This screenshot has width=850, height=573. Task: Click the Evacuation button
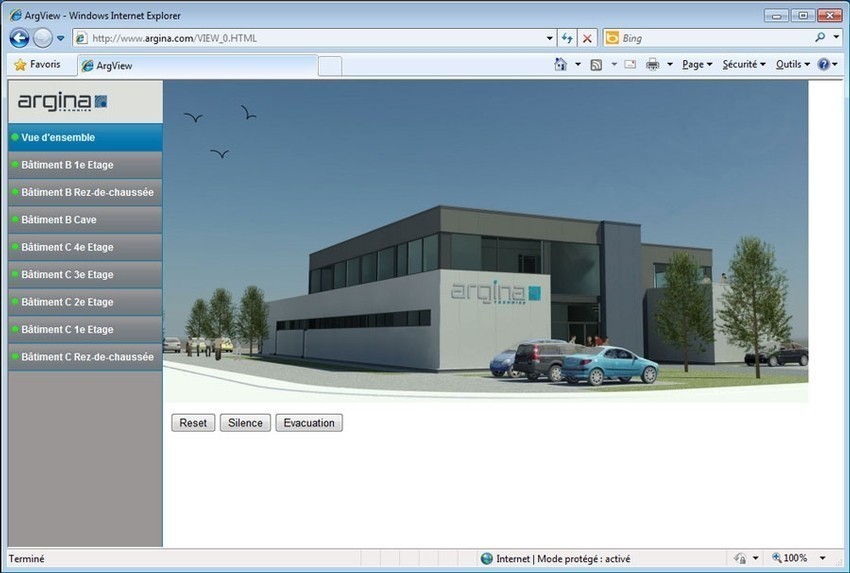(309, 423)
